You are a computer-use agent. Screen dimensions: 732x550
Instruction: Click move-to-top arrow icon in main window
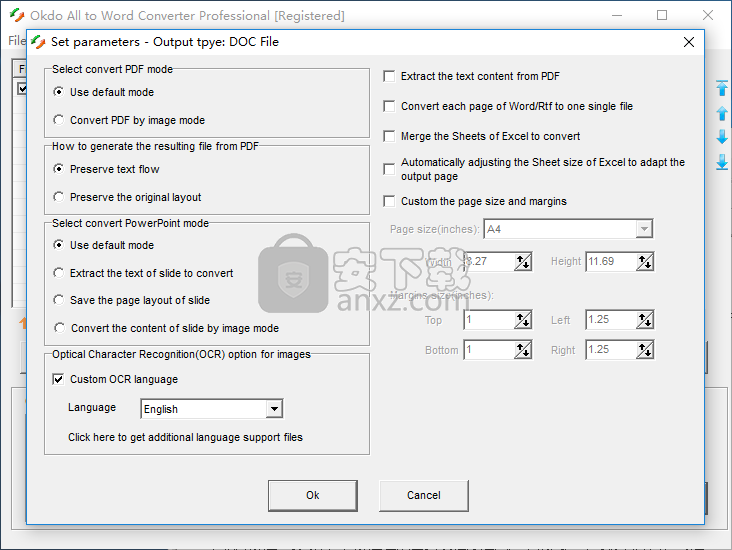point(722,88)
